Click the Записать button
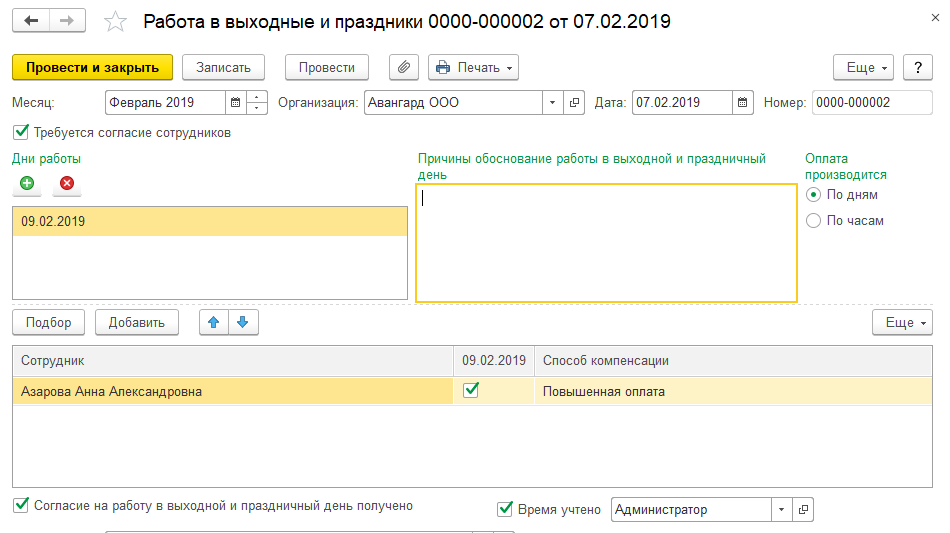 pos(223,67)
